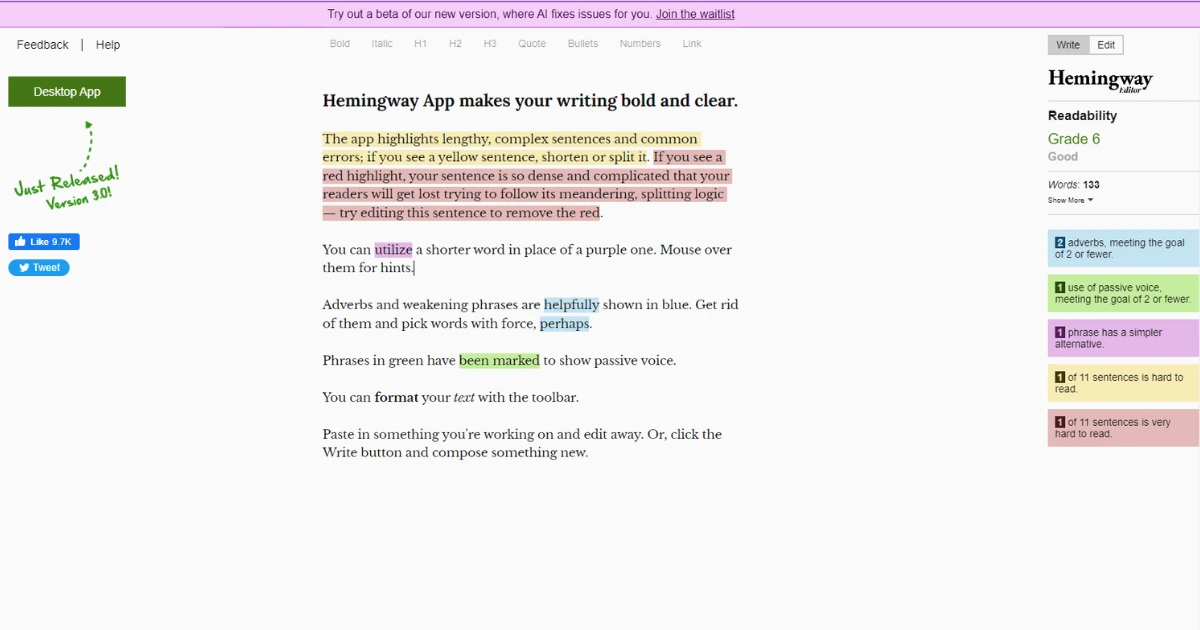The height and width of the screenshot is (630, 1200).
Task: Click the Good readability rating
Action: [1063, 157]
